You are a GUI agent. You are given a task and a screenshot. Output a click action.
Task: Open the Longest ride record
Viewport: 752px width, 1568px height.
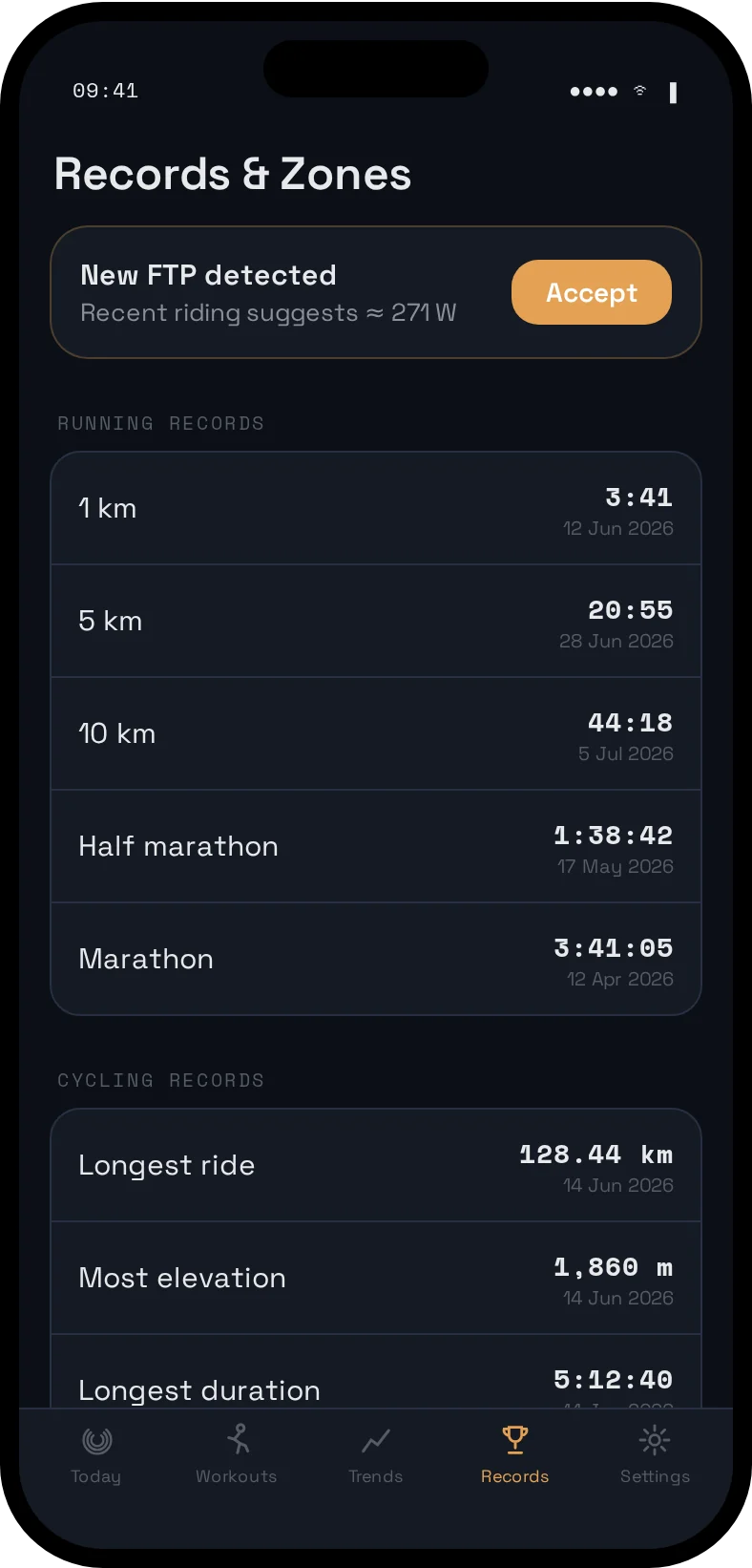pyautogui.click(x=376, y=1165)
